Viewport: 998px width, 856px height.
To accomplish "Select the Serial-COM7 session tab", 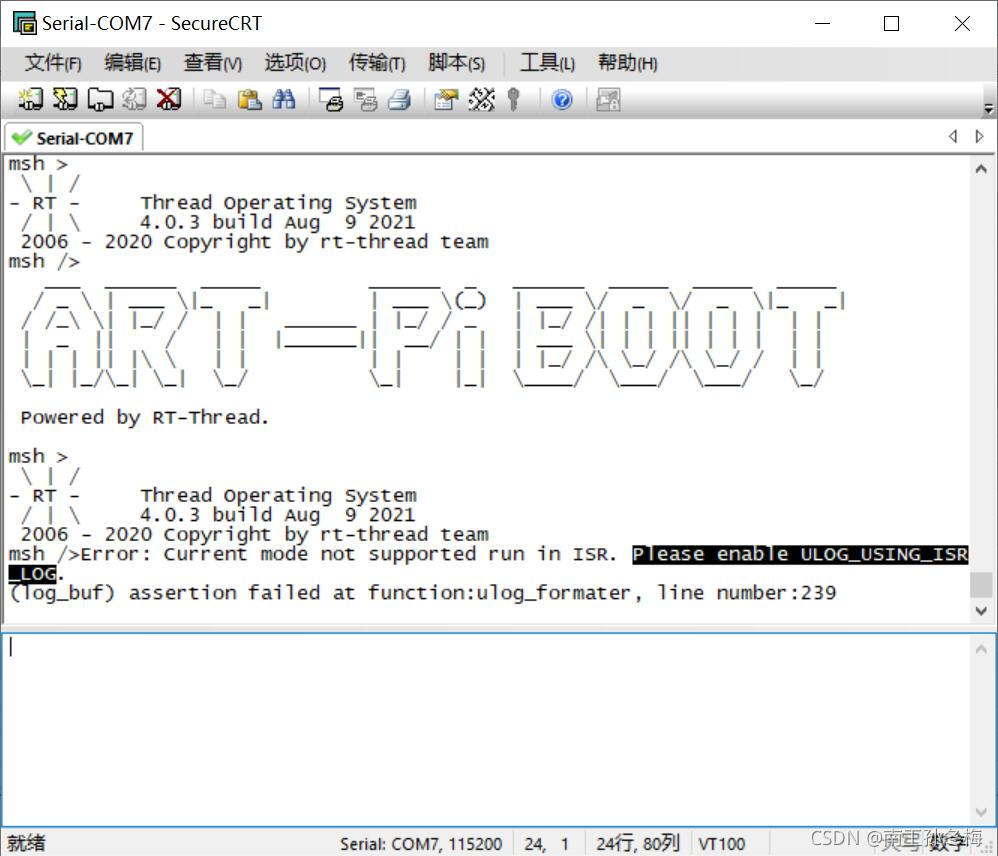I will tap(74, 138).
